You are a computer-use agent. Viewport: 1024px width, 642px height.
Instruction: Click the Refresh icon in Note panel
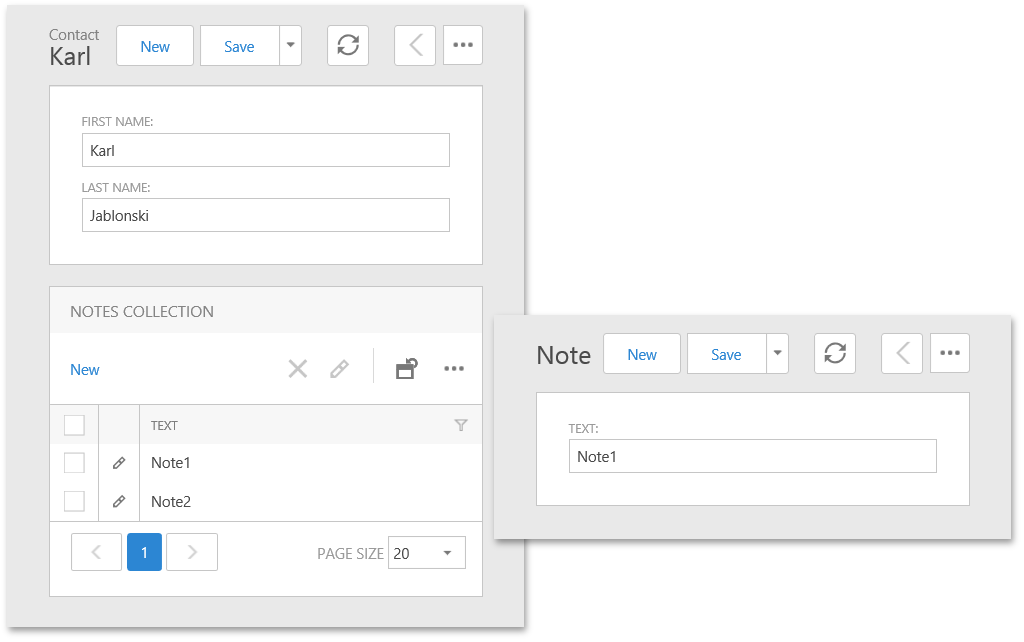coord(835,354)
